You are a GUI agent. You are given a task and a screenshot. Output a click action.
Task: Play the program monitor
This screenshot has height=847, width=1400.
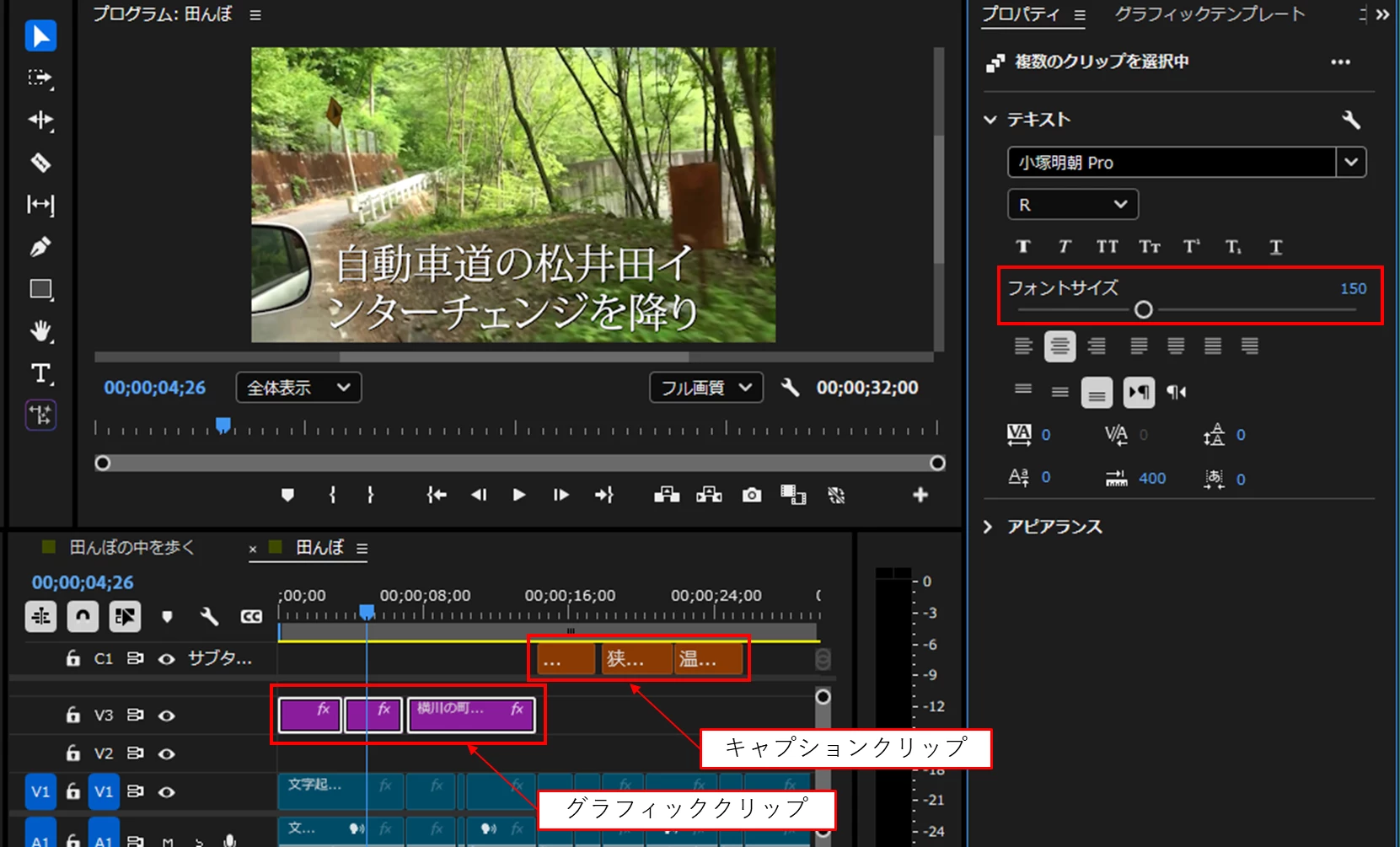519,495
